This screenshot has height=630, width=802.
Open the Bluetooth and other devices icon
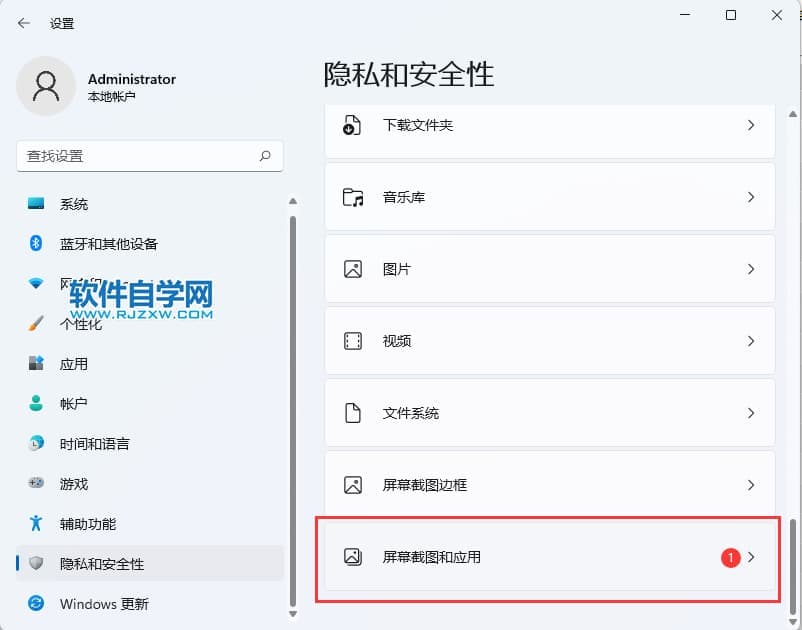pyautogui.click(x=36, y=244)
